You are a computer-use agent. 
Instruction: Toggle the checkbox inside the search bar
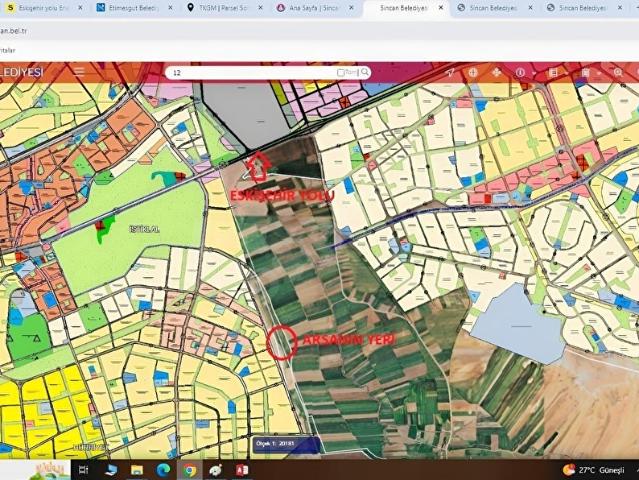coord(341,73)
